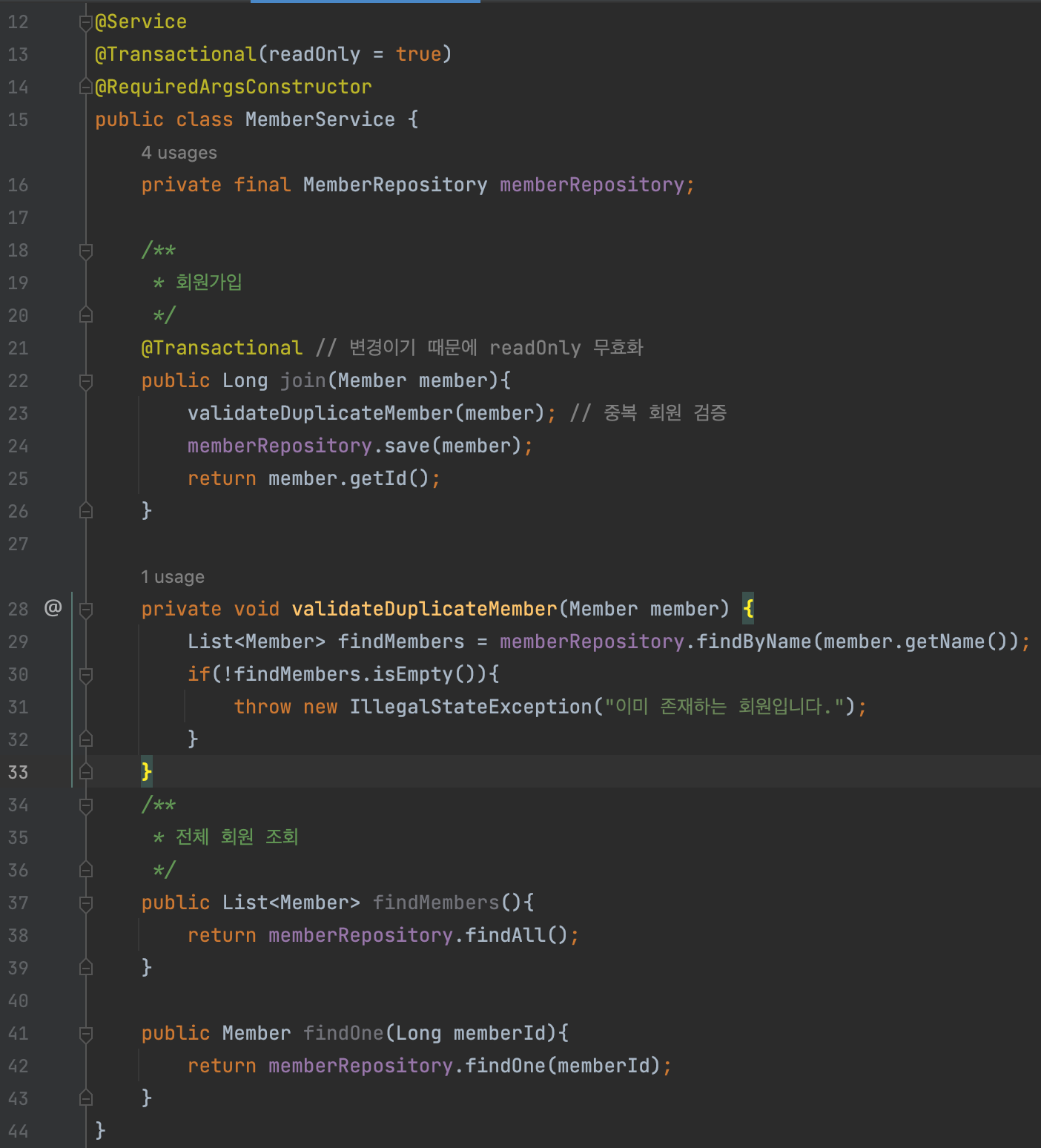The height and width of the screenshot is (1148, 1041).
Task: Click the '전체 회원 조회' comment
Action: [237, 837]
